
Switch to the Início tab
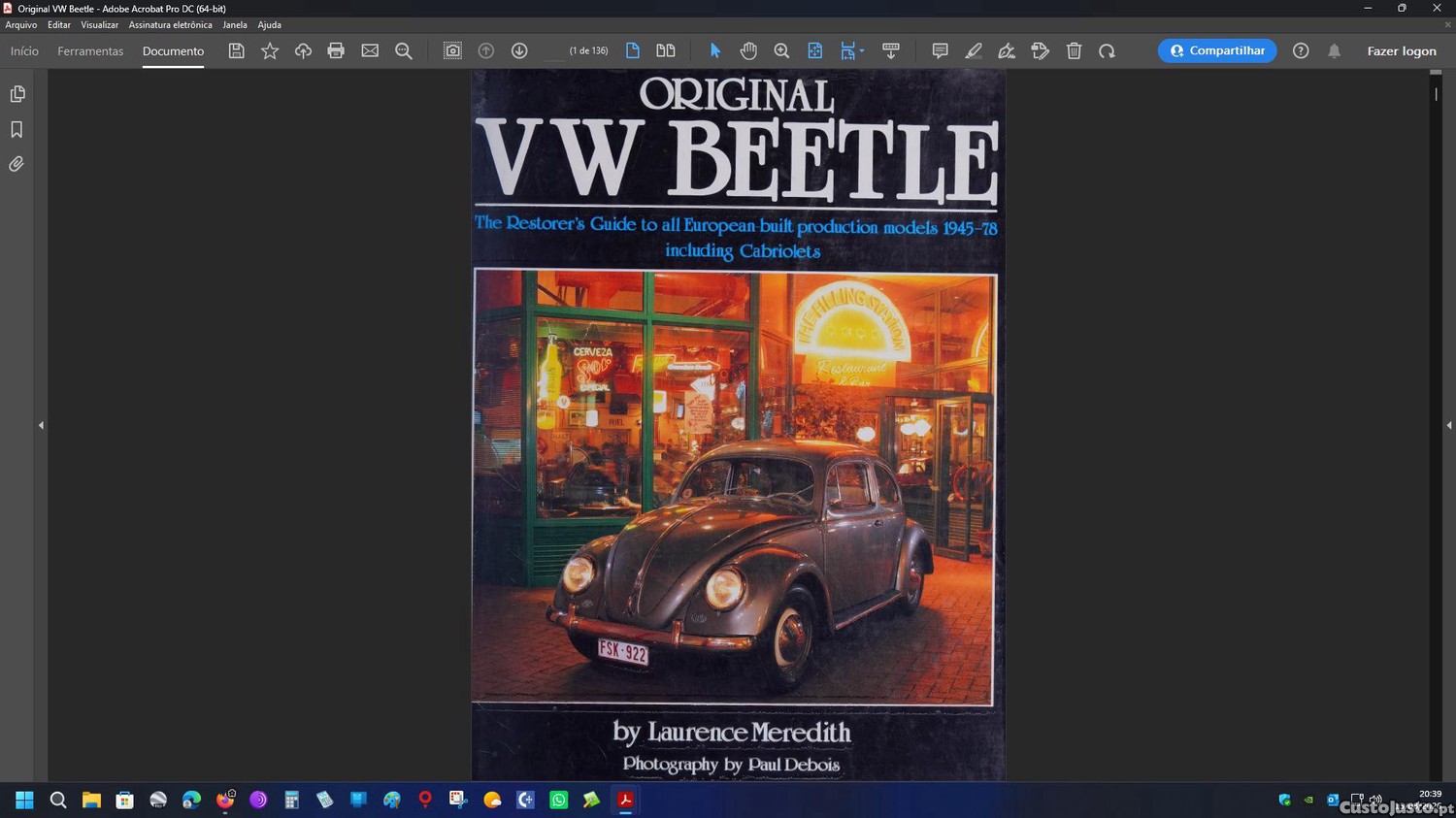(24, 51)
